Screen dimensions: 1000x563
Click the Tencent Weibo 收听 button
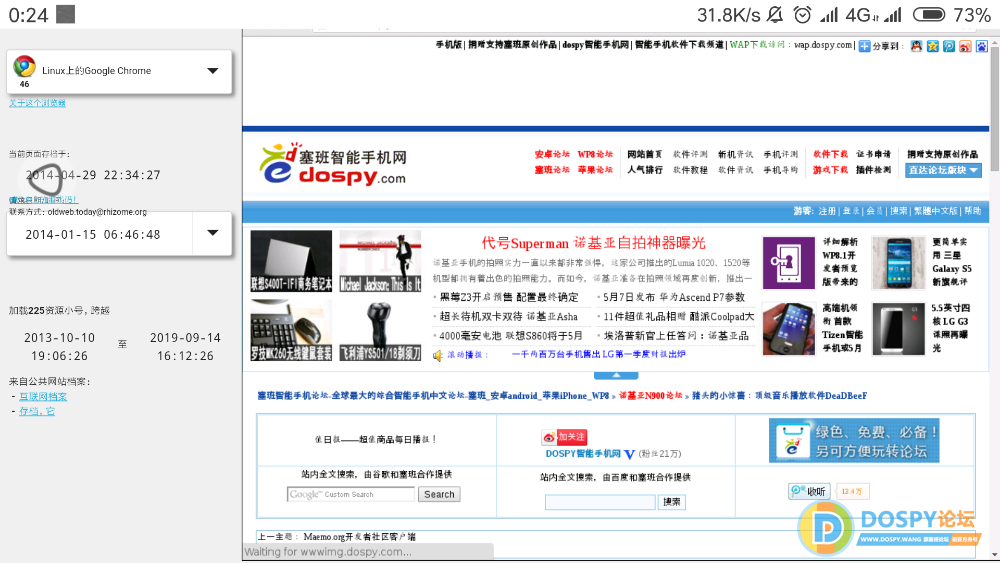[809, 492]
